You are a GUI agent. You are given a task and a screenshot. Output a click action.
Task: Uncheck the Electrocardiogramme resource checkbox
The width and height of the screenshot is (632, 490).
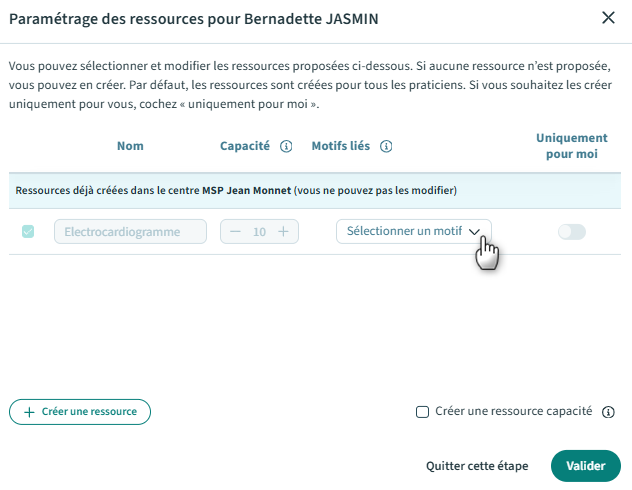(28, 232)
